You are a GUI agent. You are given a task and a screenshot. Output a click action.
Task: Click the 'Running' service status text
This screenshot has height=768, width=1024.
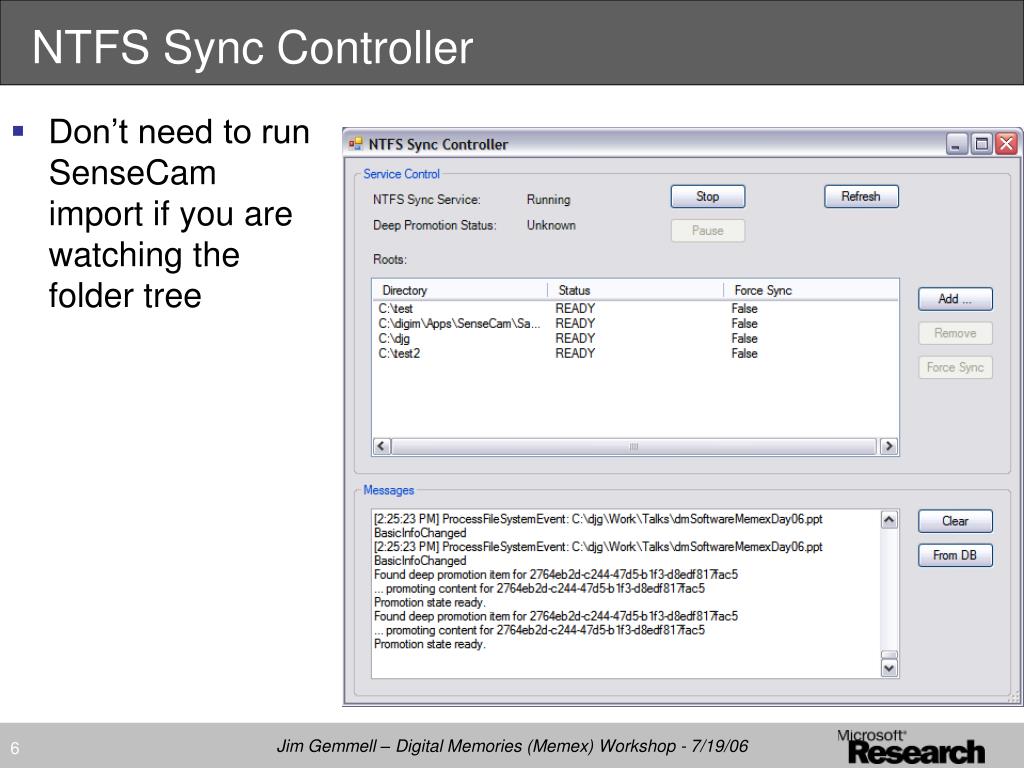(x=549, y=199)
